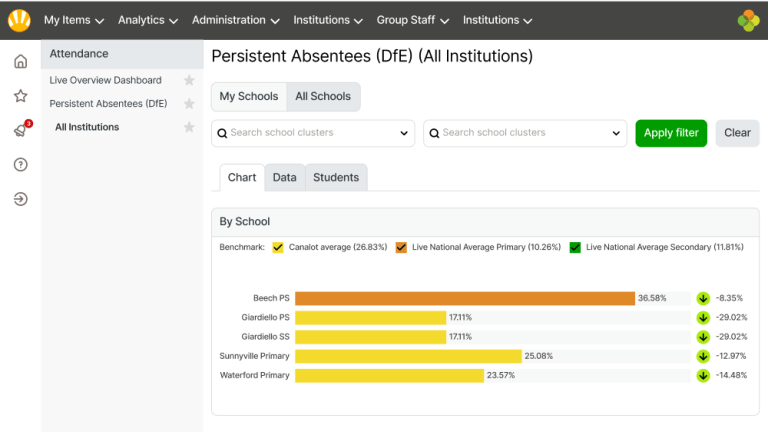Open announcements megaphone icon with badge

(20, 131)
